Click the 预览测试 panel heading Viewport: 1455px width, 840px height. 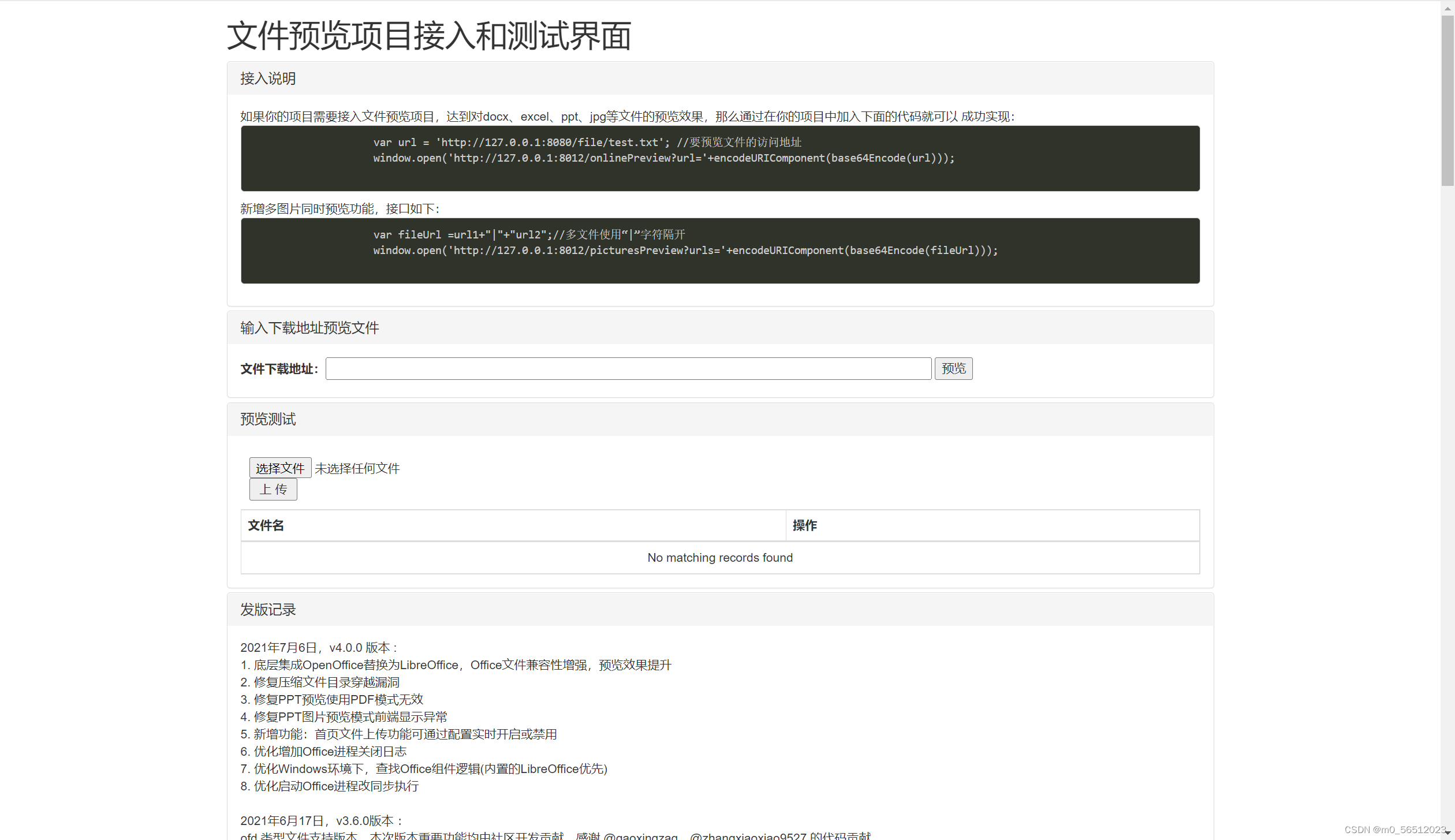pyautogui.click(x=268, y=419)
